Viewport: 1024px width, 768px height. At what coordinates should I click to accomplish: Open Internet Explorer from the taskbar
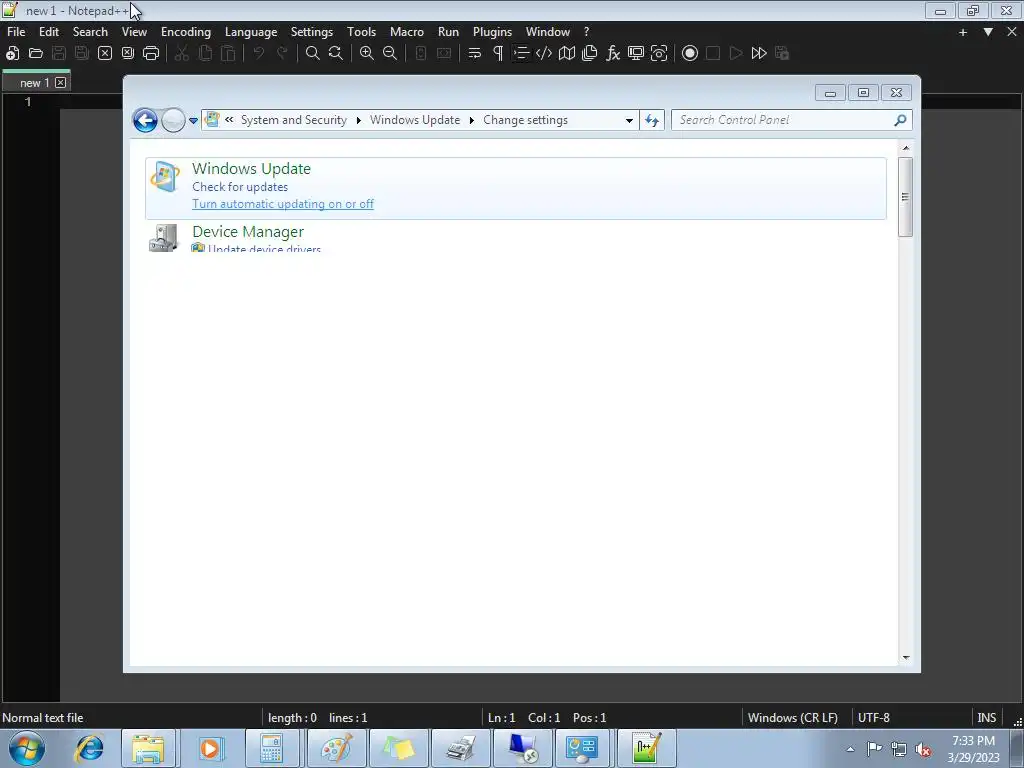pos(89,748)
